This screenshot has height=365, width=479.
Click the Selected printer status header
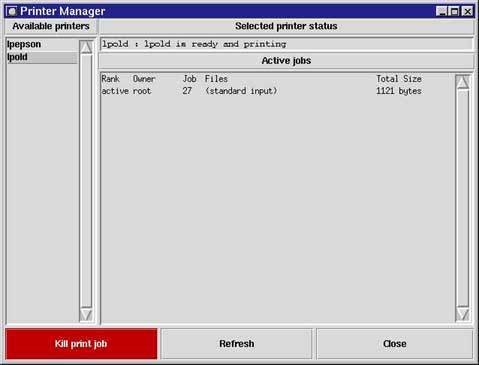(286, 26)
